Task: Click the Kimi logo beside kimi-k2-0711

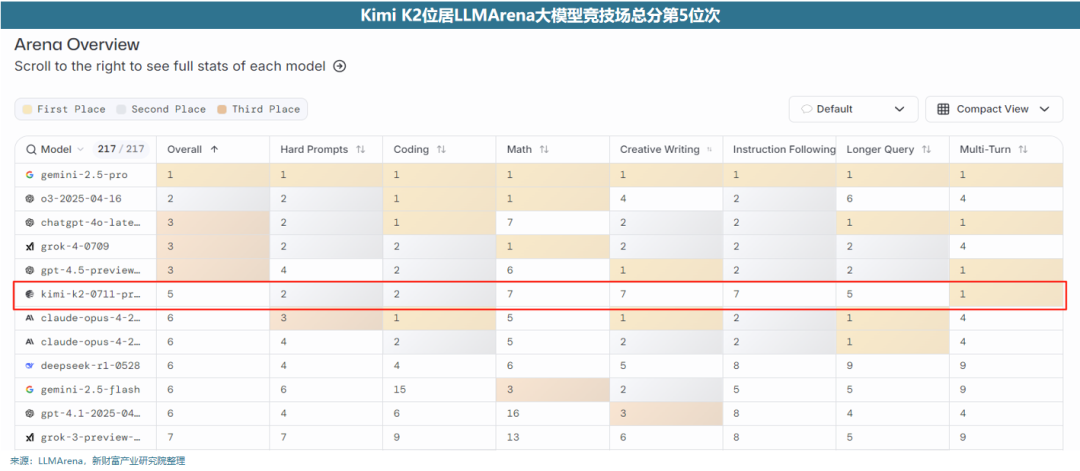Action: point(30,294)
